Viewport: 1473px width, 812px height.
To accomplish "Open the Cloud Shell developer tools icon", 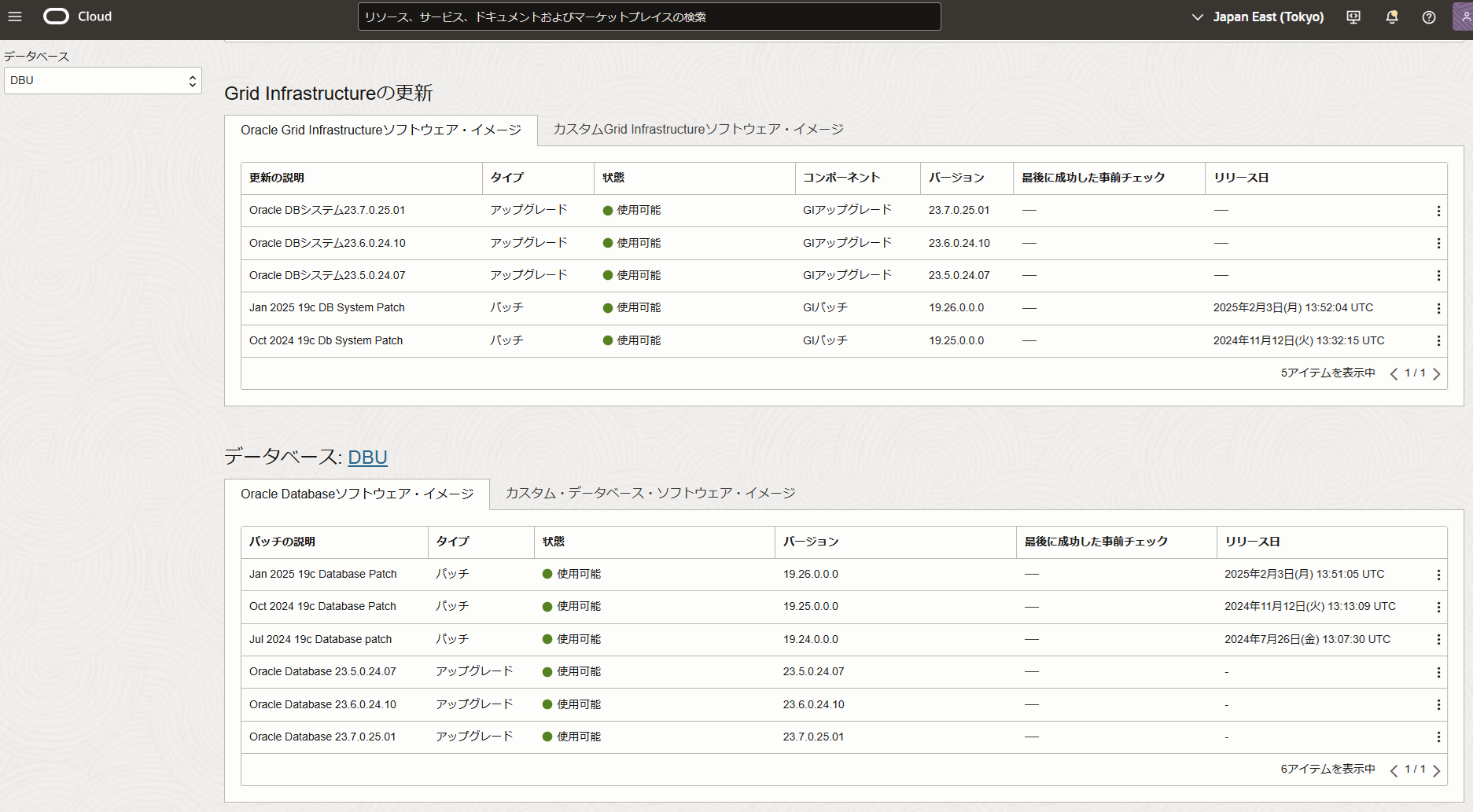I will pyautogui.click(x=1353, y=17).
